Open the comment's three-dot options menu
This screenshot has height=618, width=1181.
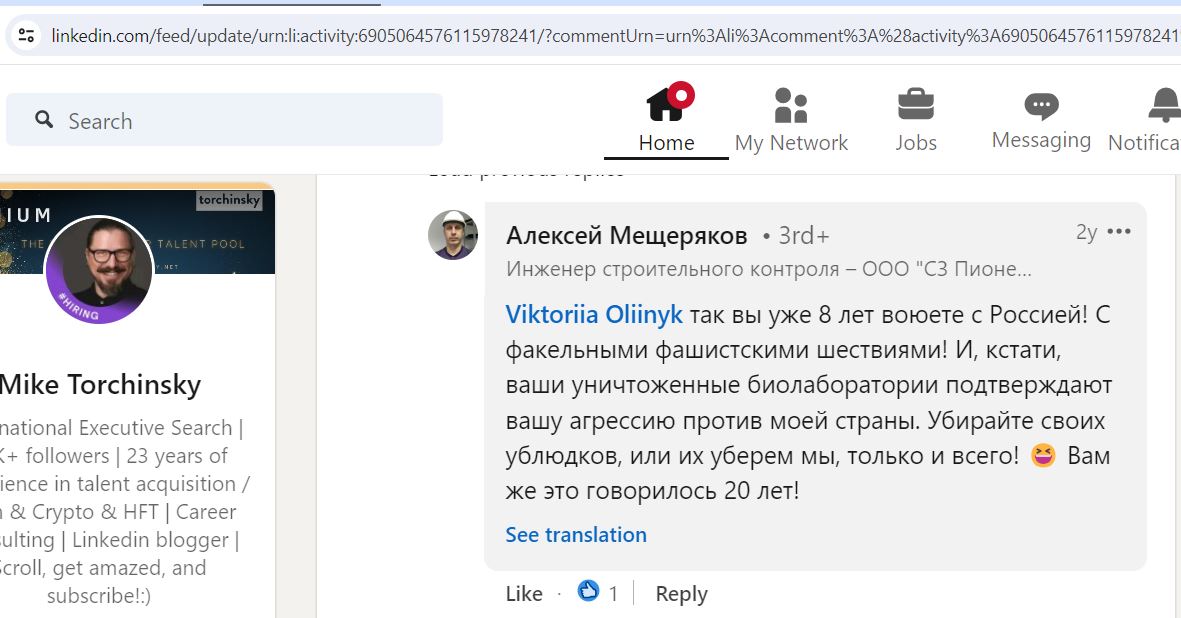pyautogui.click(x=1118, y=232)
